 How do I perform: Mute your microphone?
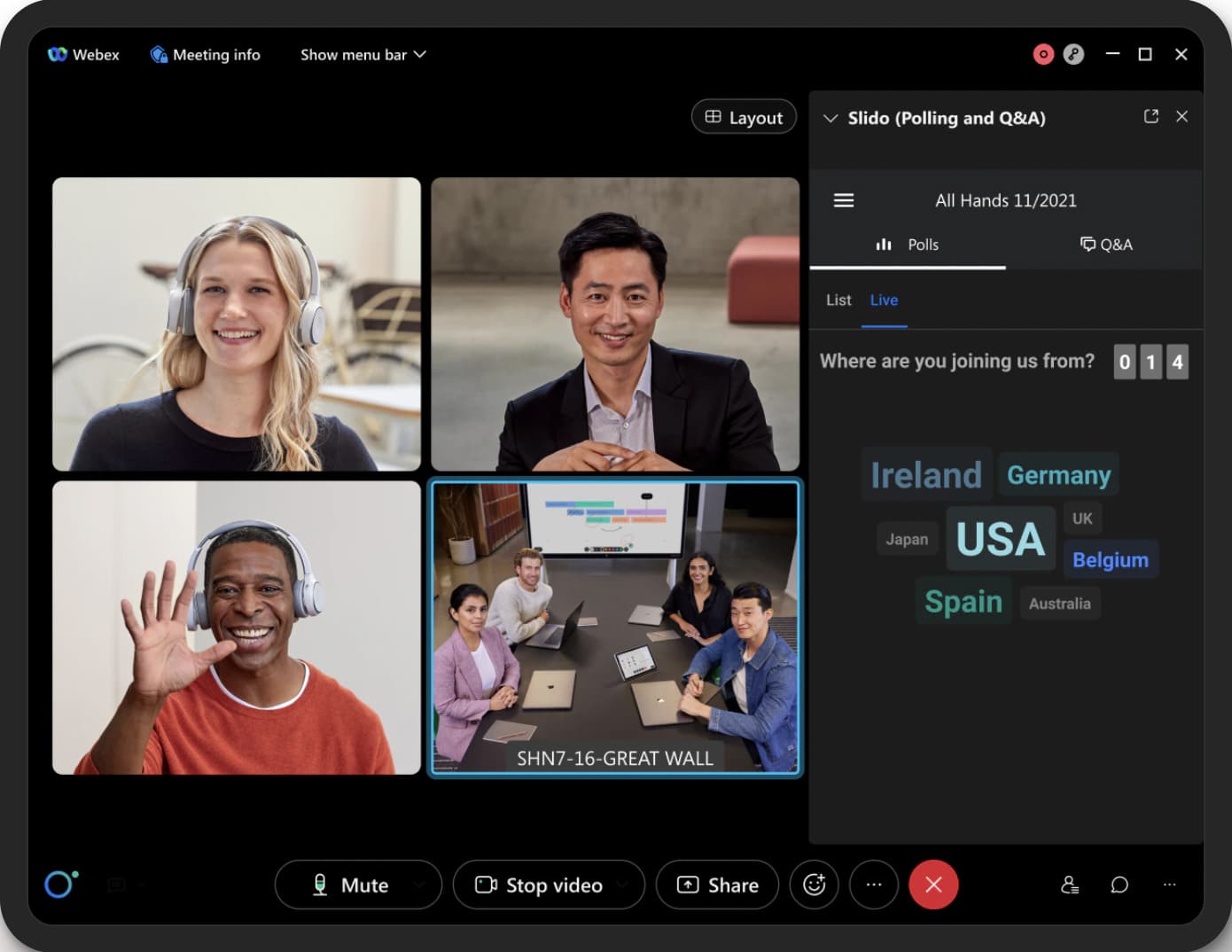[354, 885]
